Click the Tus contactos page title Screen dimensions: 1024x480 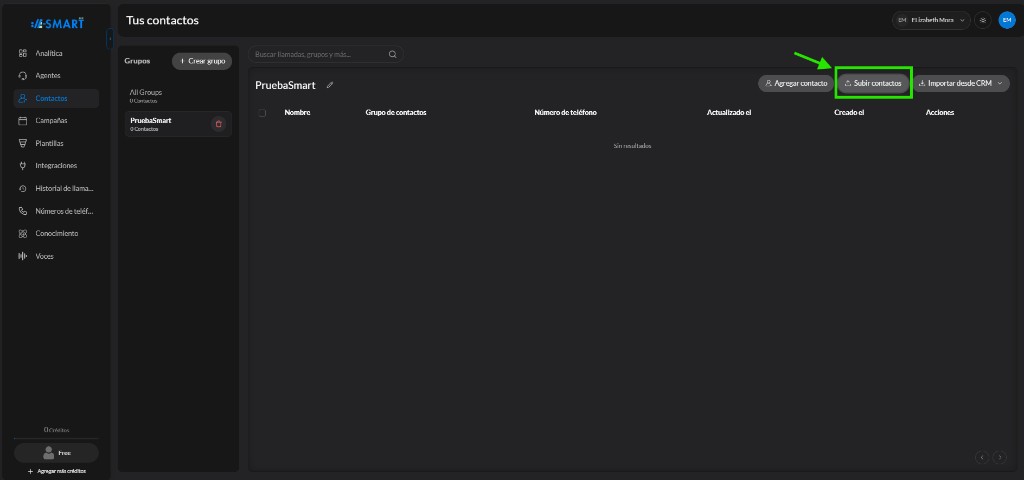162,20
